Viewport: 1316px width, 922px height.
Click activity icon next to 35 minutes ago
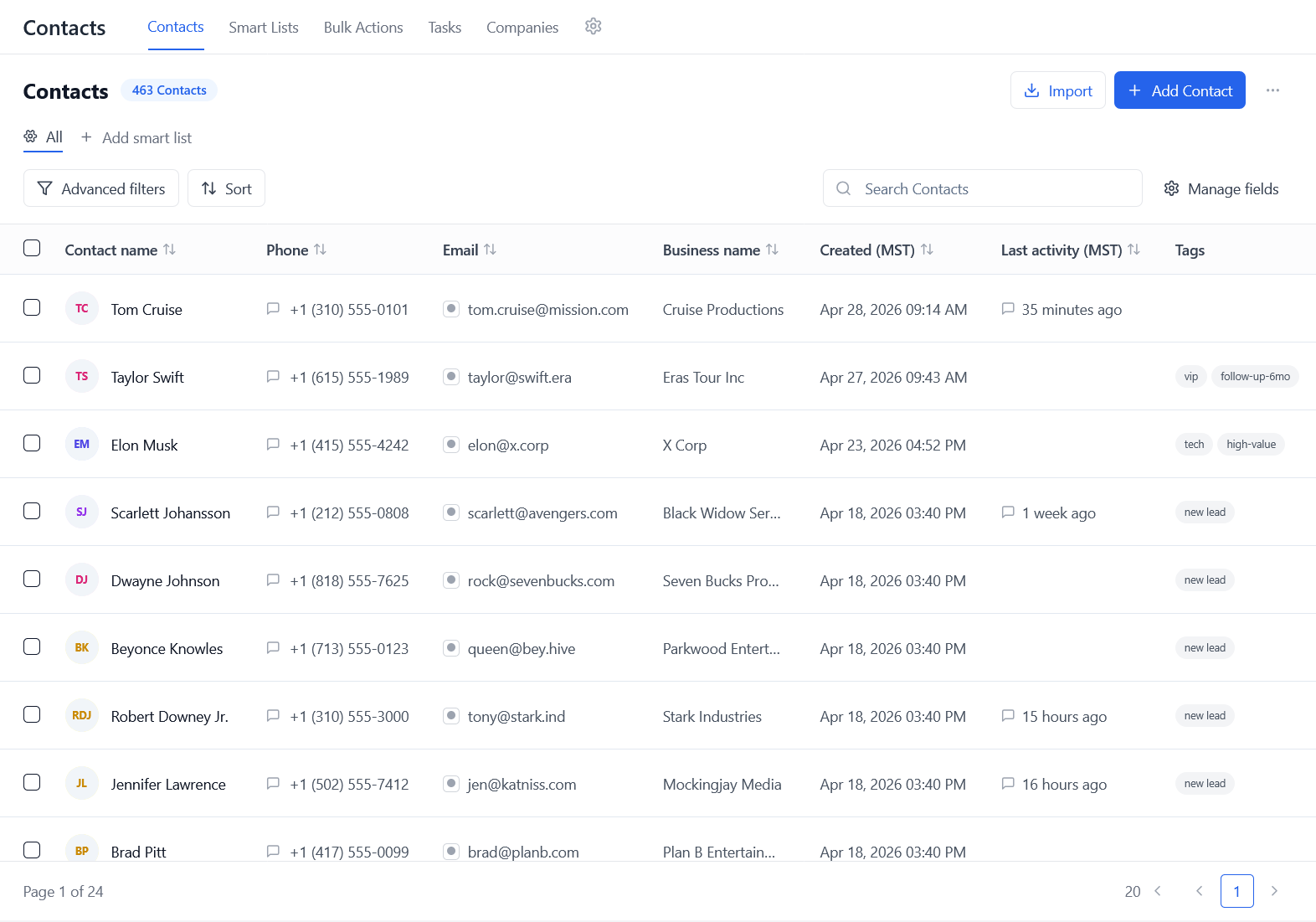point(1008,309)
